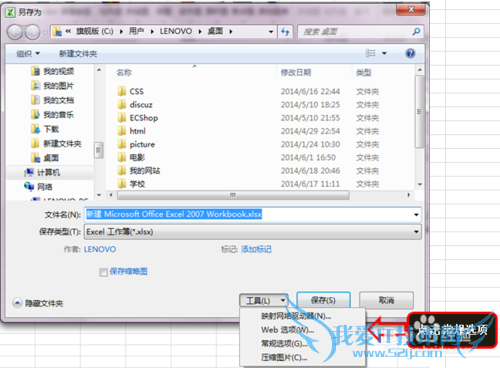Select 计算机 in navigation pane
This screenshot has height=368, width=500.
coord(42,172)
